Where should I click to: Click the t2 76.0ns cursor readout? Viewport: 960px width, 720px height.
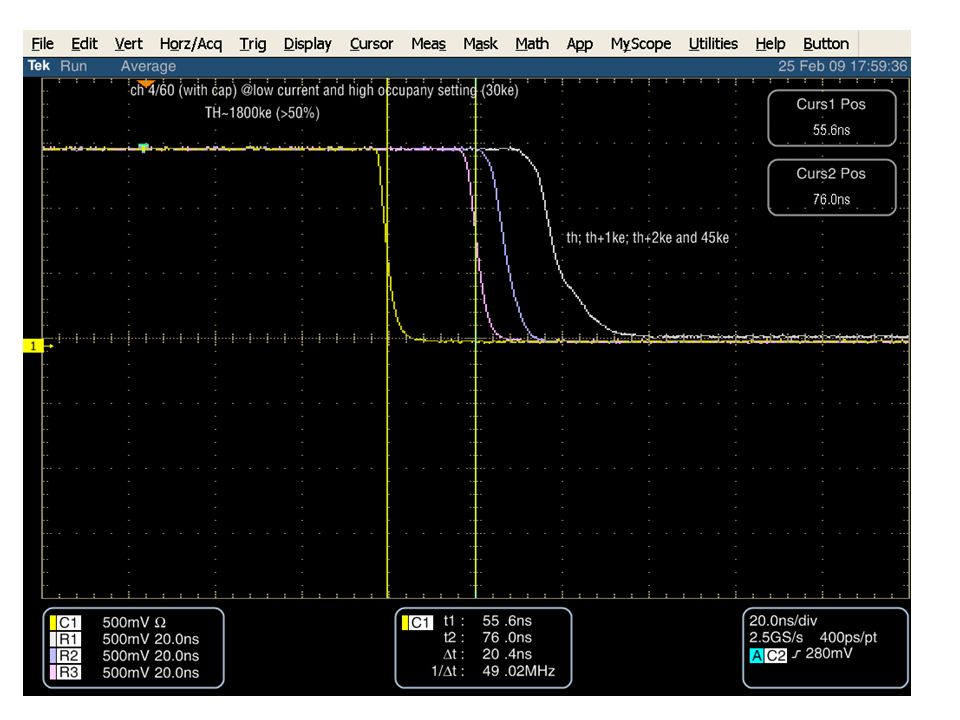pyautogui.click(x=487, y=637)
